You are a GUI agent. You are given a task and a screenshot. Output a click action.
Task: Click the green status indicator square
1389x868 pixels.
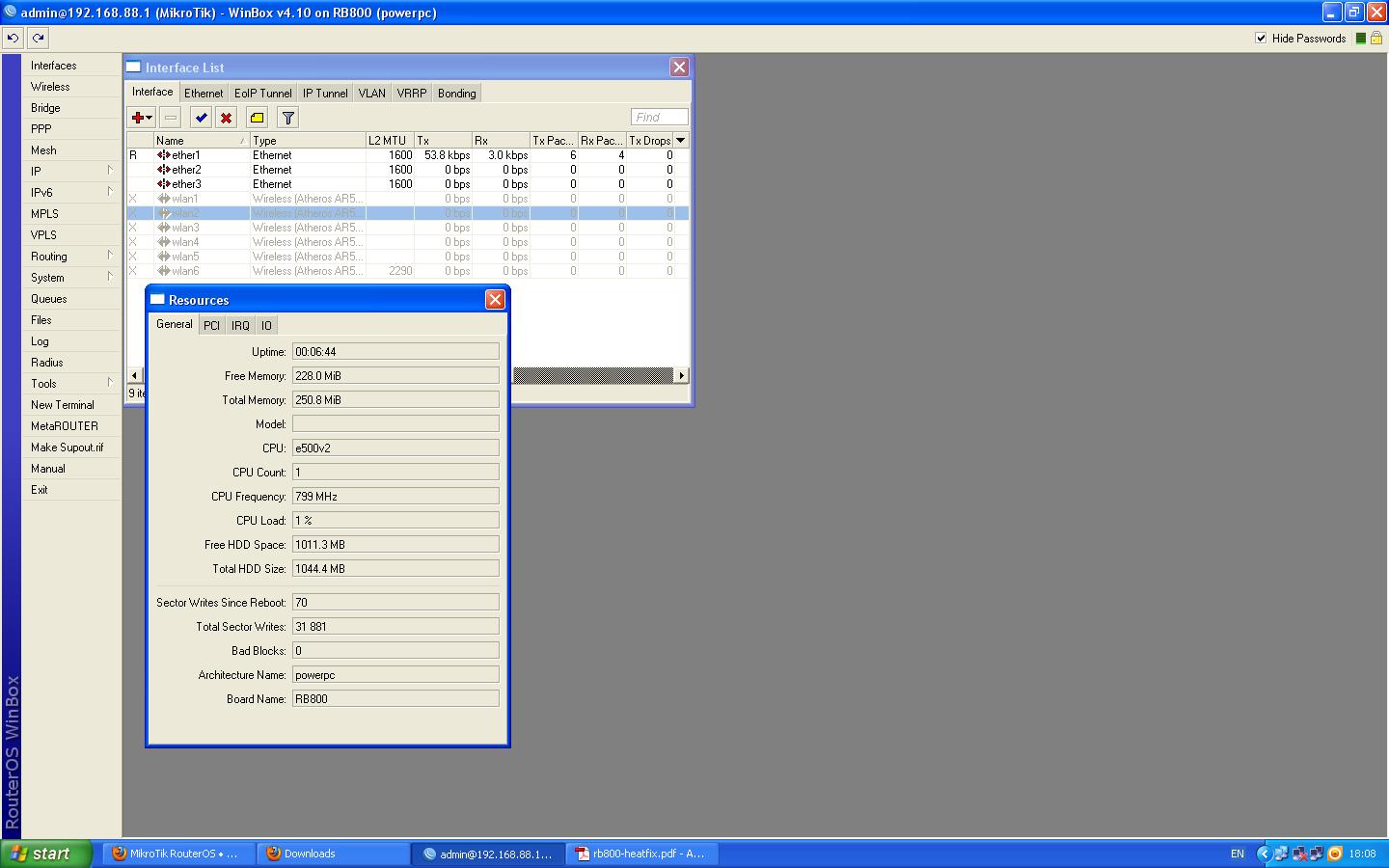(1360, 38)
